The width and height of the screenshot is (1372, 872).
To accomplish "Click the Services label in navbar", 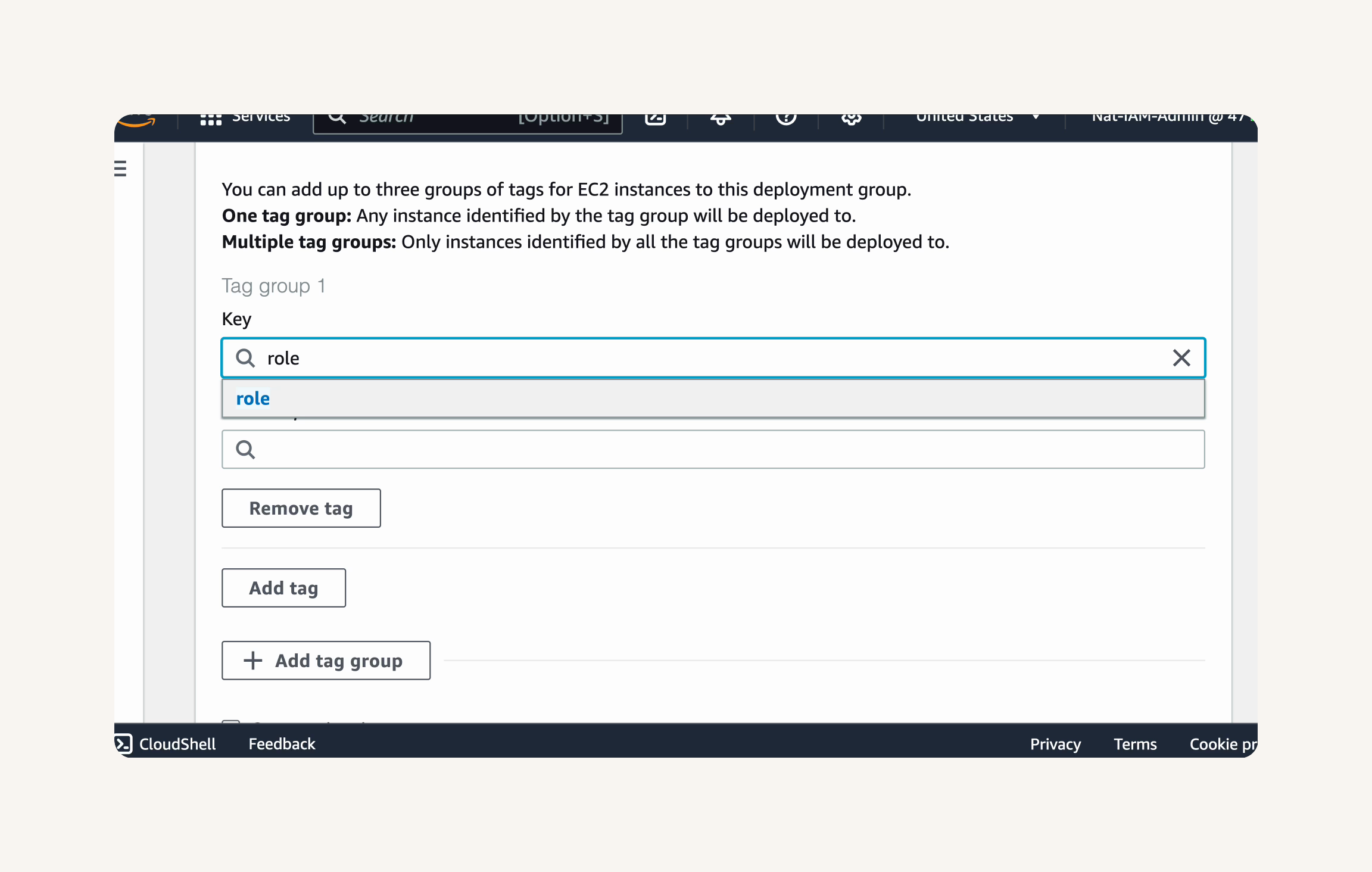I will point(261,118).
